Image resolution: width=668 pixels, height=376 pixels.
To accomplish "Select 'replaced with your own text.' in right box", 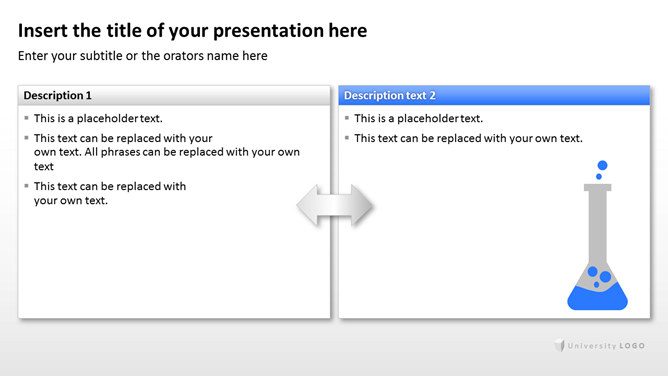I will [x=510, y=138].
